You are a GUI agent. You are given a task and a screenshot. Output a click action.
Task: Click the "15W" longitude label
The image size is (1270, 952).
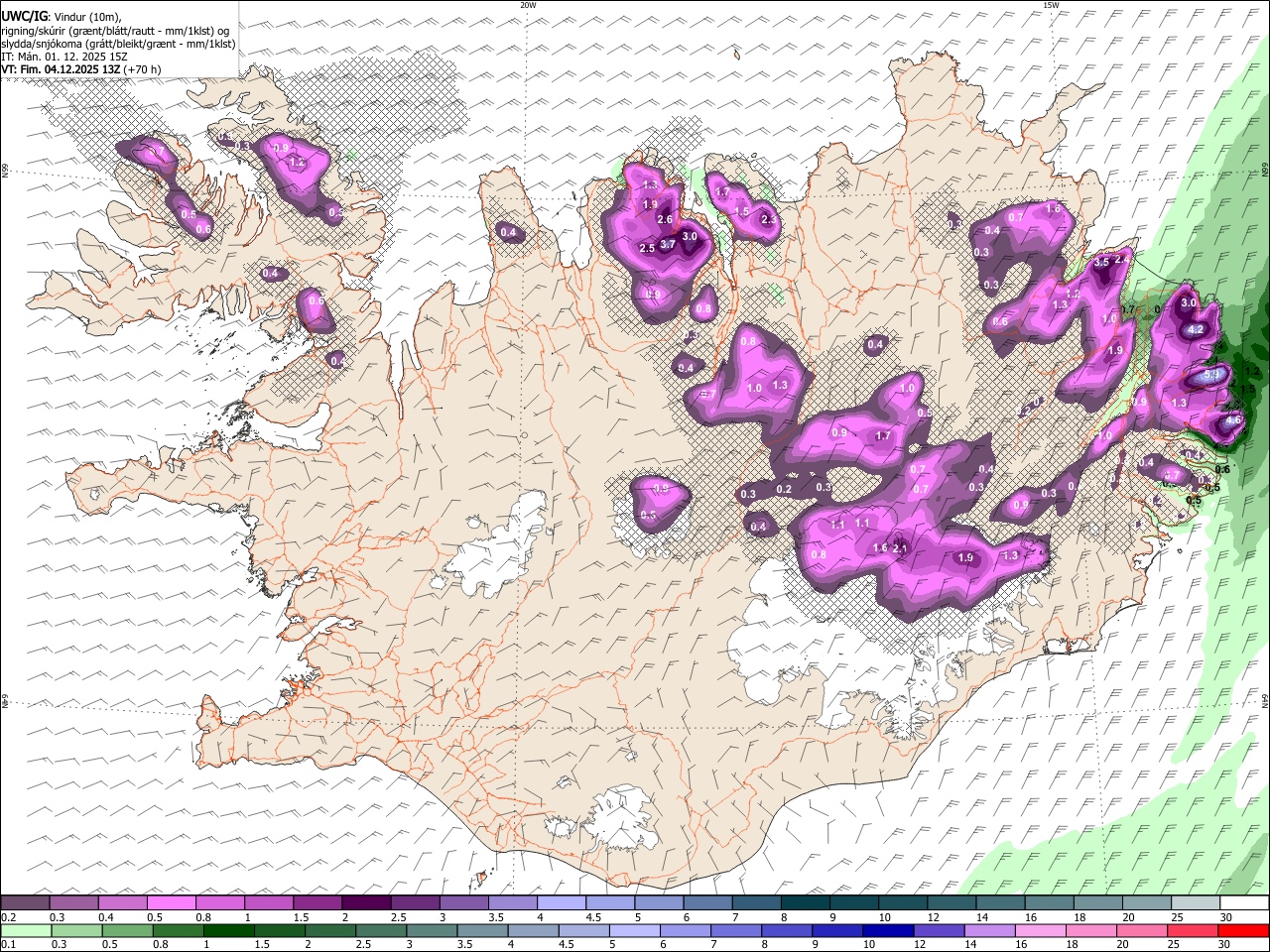(1051, 5)
